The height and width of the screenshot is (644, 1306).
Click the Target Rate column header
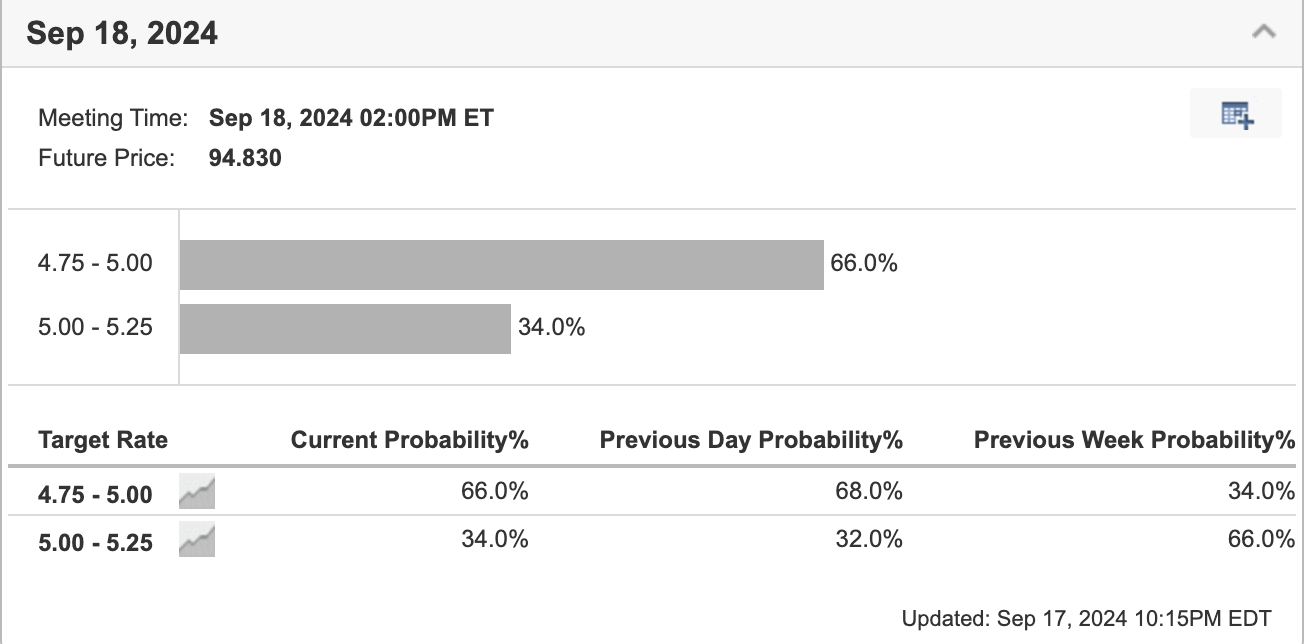[103, 440]
